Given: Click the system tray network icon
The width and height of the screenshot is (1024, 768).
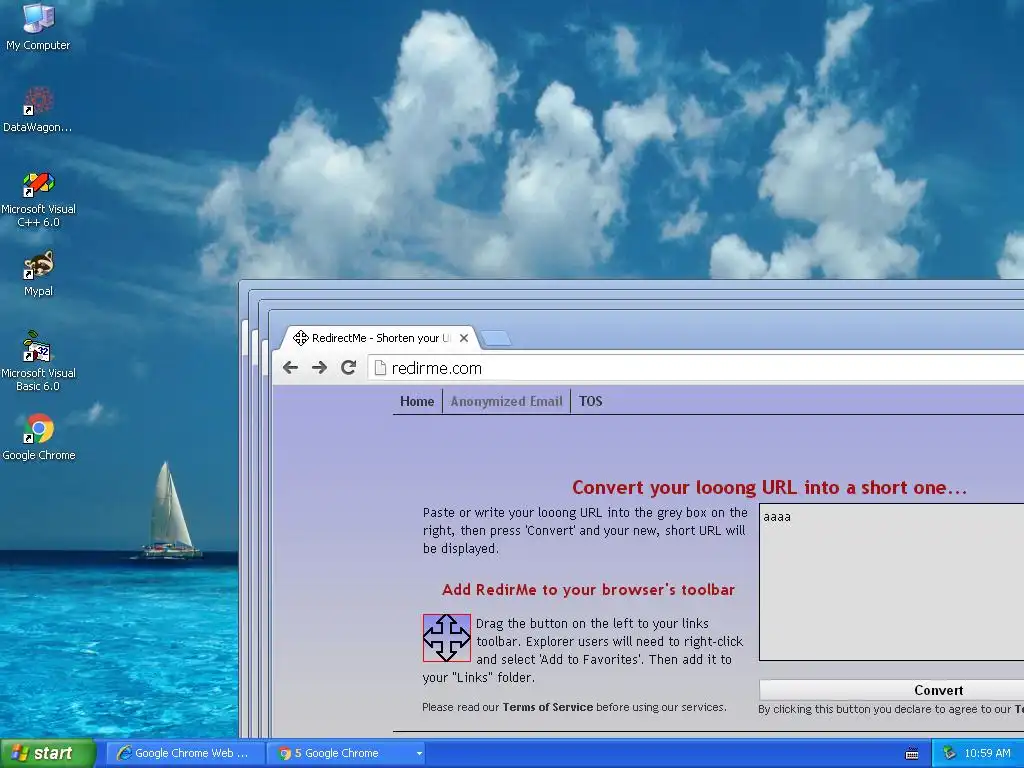Looking at the screenshot, I should click(x=950, y=753).
